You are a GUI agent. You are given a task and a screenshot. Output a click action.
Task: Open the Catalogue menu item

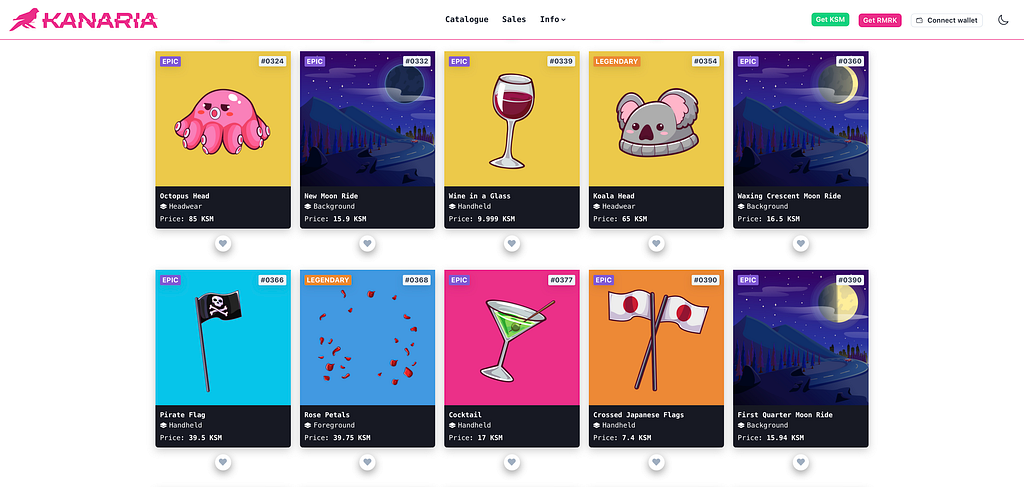tap(467, 20)
